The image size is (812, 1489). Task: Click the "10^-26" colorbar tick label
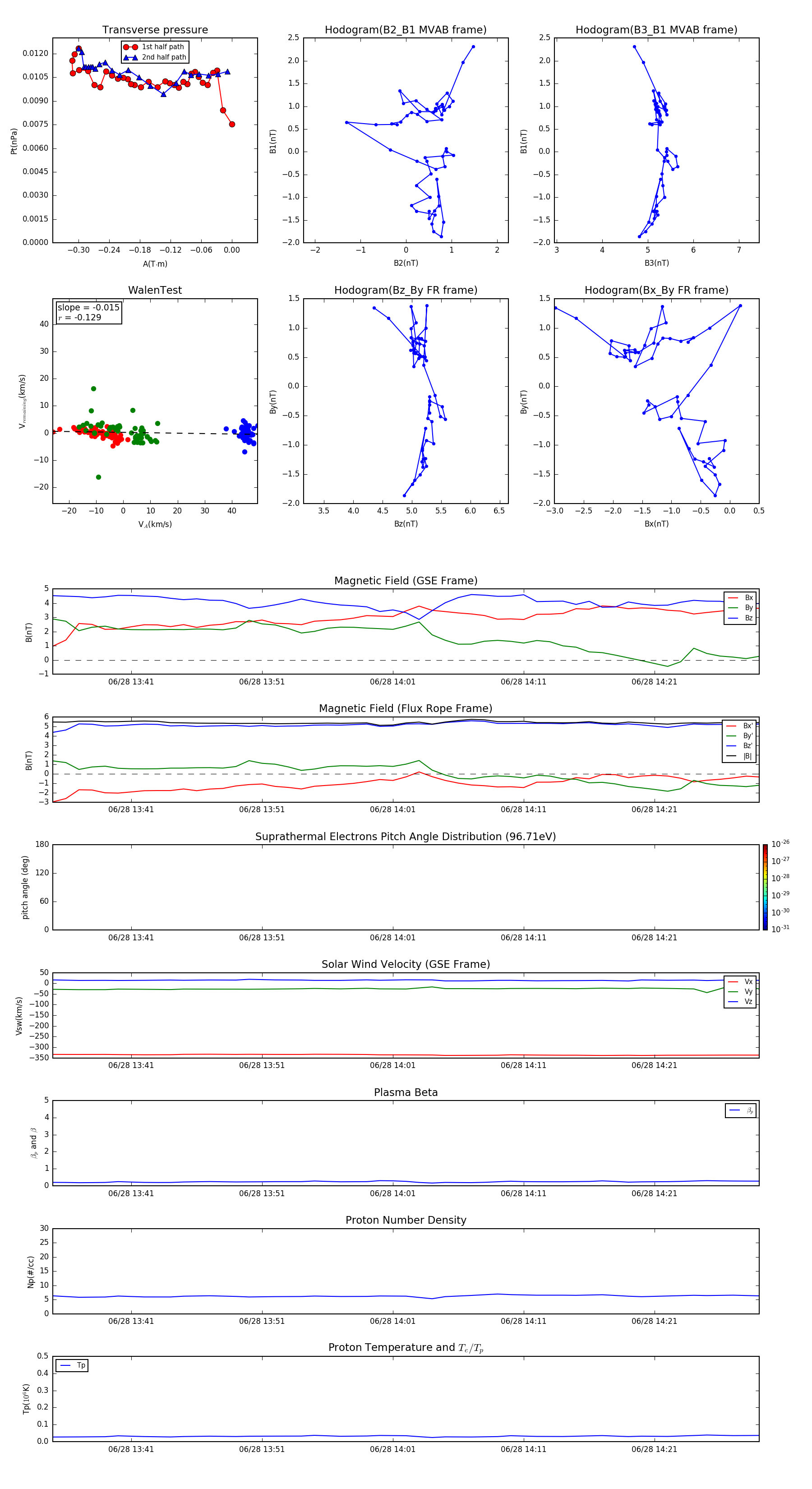coord(780,844)
